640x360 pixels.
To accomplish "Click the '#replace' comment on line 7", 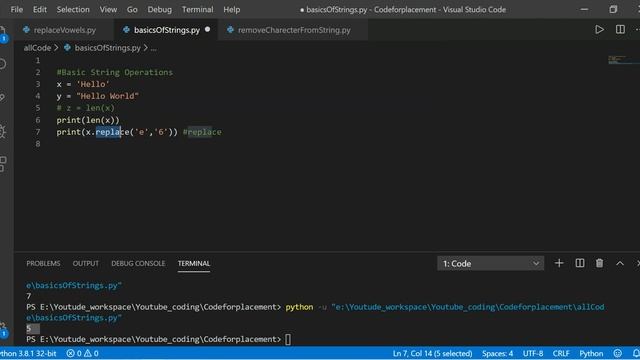I will pos(202,132).
